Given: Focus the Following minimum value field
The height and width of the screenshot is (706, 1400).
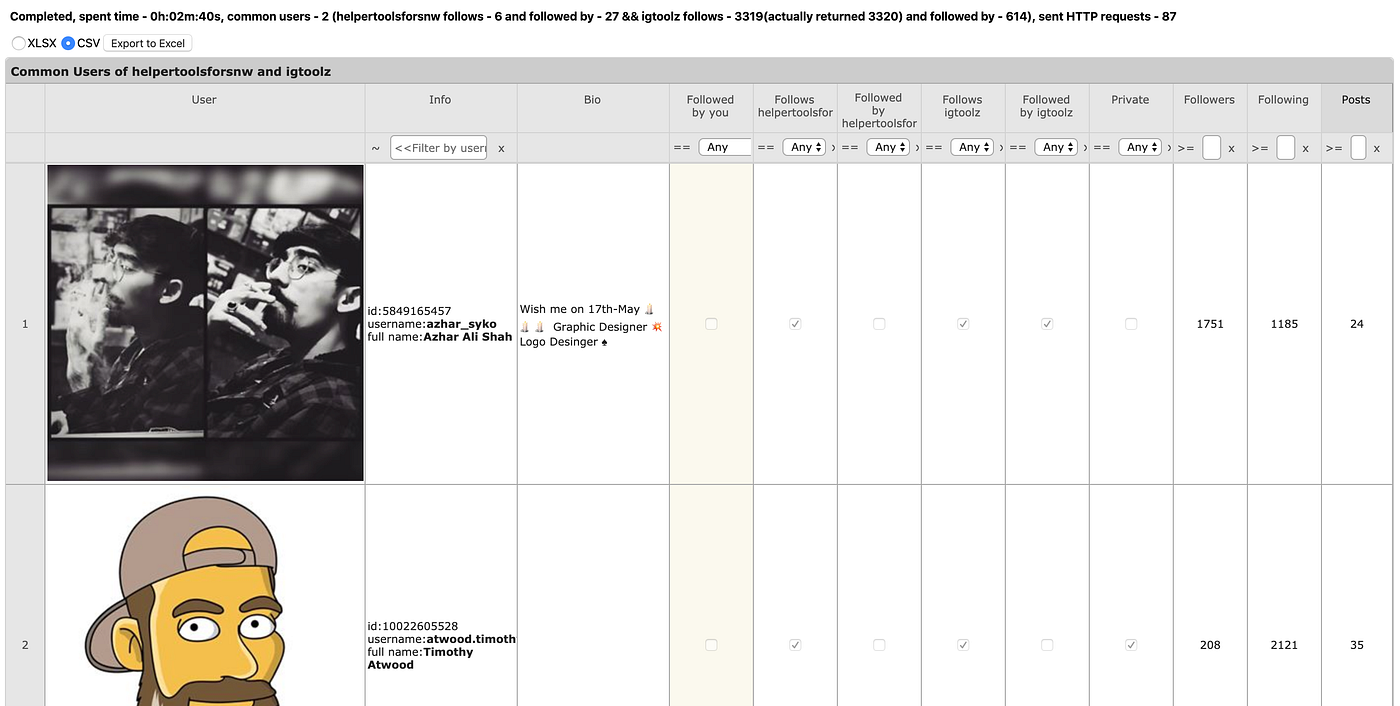Looking at the screenshot, I should pos(1286,148).
